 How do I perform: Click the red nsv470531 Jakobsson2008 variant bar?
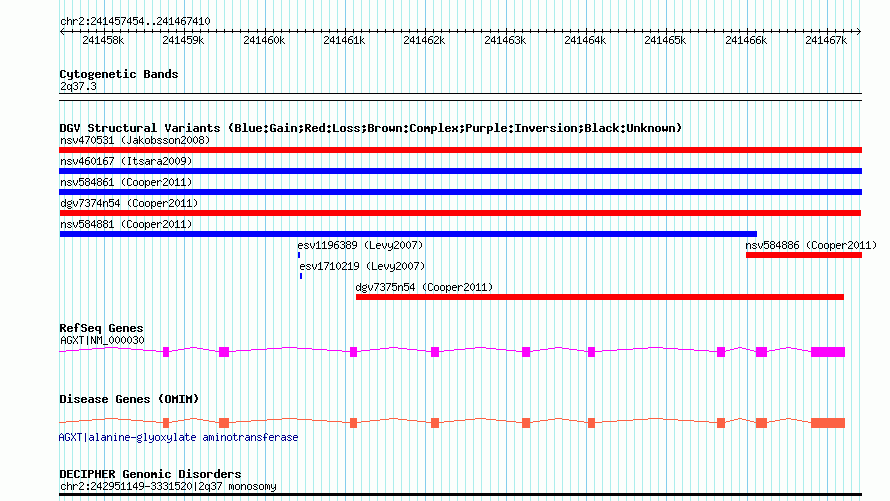pos(460,150)
